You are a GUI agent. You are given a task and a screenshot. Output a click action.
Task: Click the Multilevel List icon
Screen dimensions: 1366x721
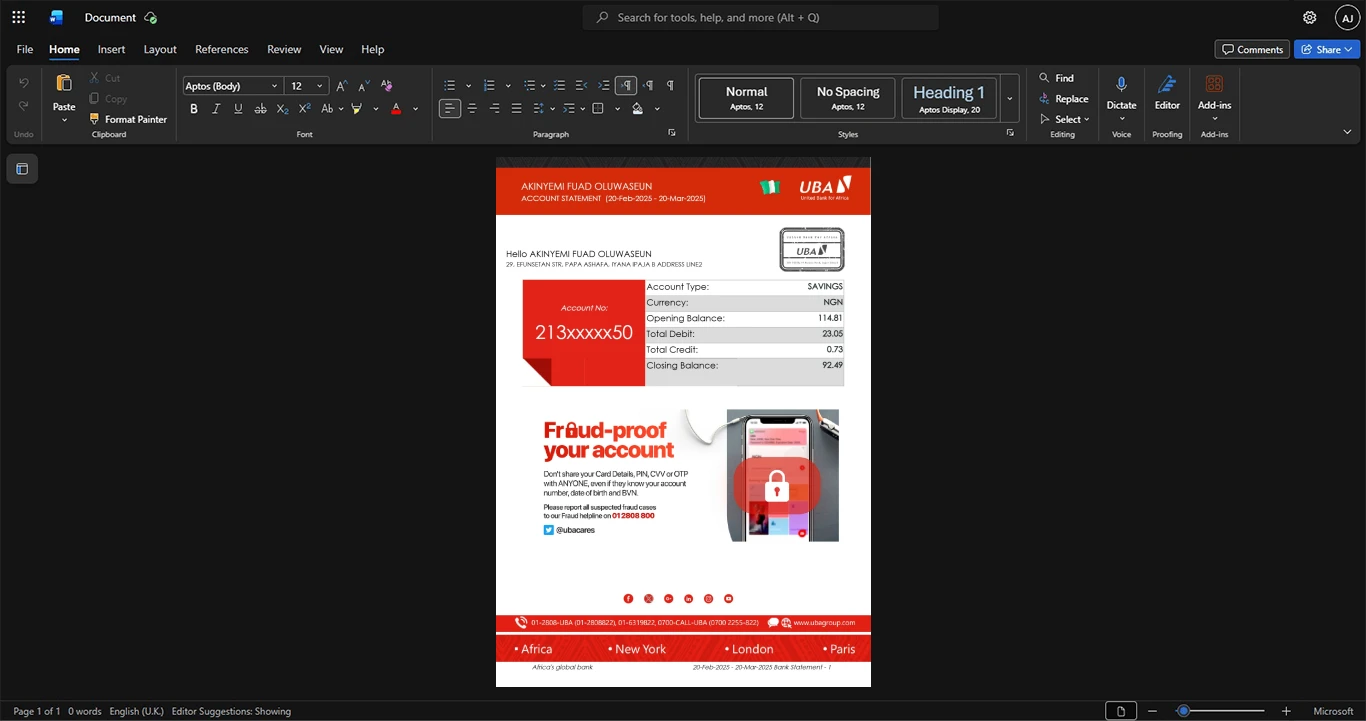point(530,86)
